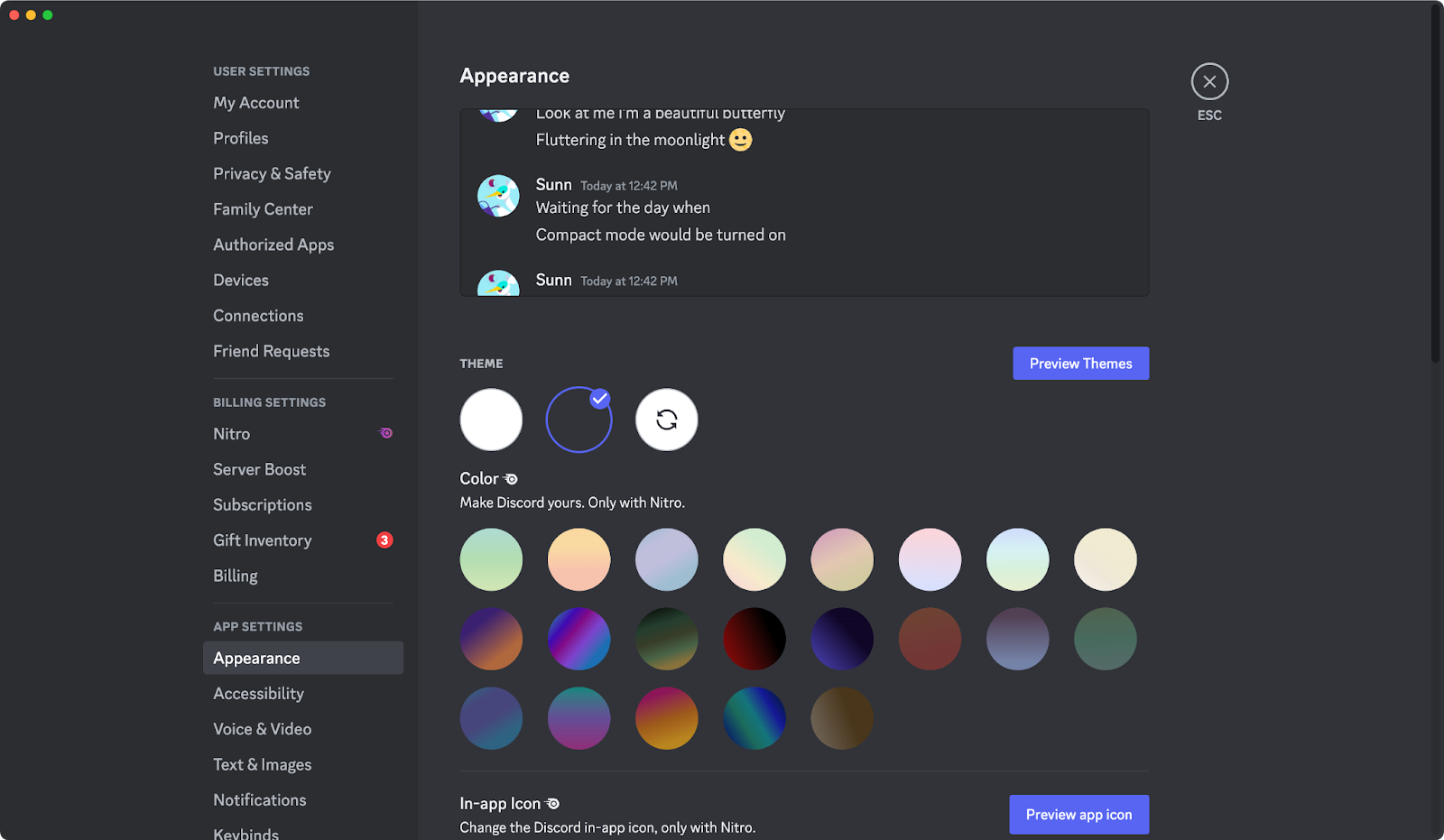Pick the muted purple-blue gray swatch
The image size is (1444, 840).
(x=1017, y=639)
